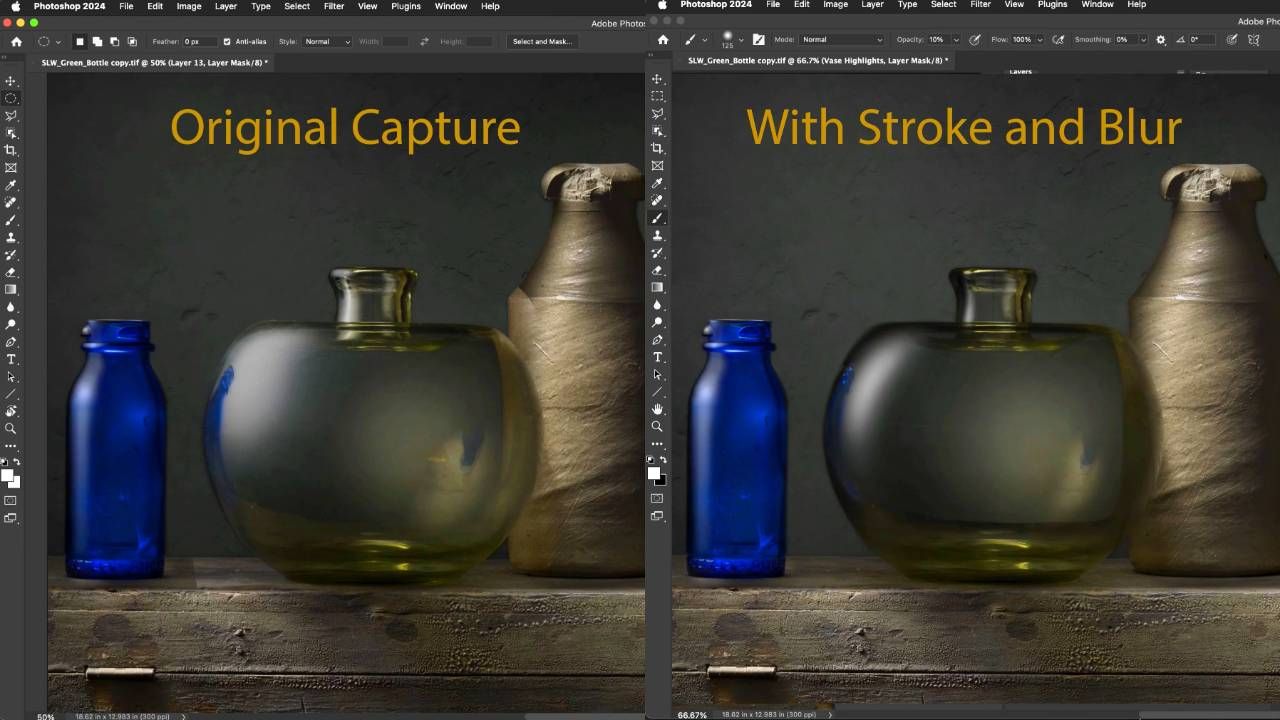The height and width of the screenshot is (720, 1280).
Task: Open smoothing options gear in right options bar
Action: point(1161,40)
